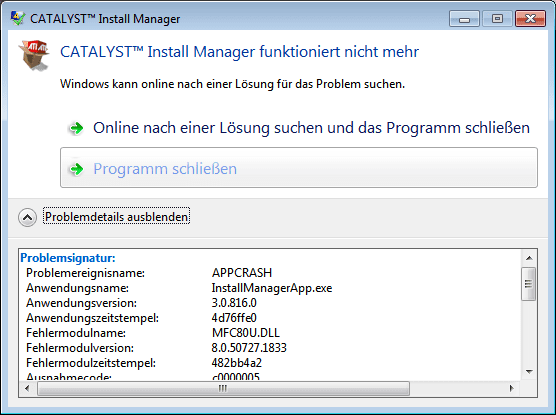Click the CATALYST title bar app icon
The width and height of the screenshot is (556, 415).
click(x=17, y=18)
